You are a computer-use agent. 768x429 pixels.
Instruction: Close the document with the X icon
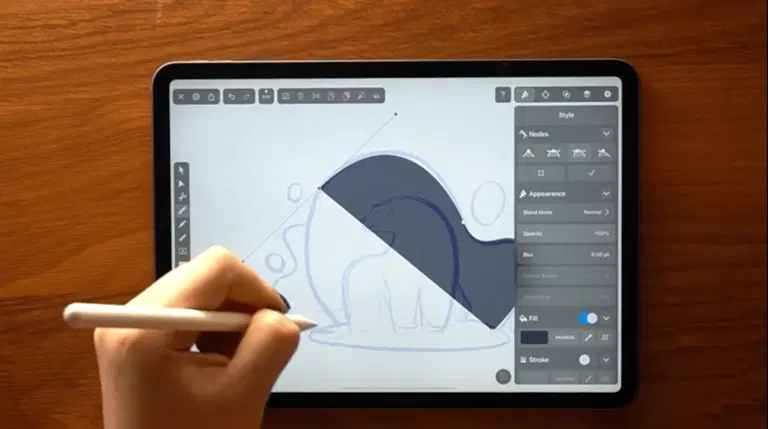(x=181, y=96)
